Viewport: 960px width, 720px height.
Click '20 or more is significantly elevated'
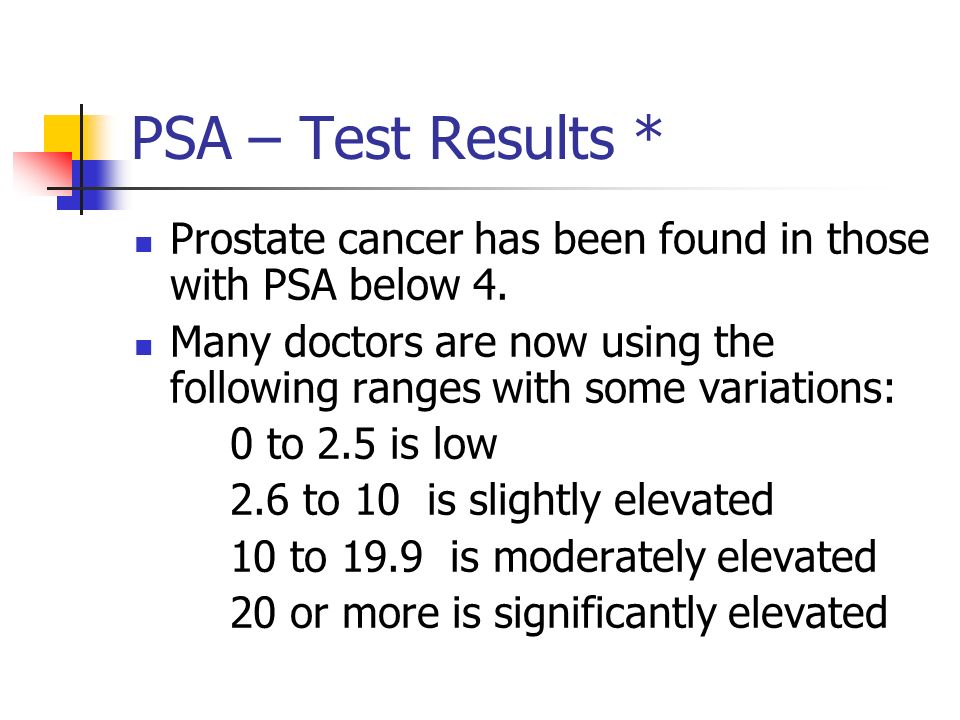click(x=559, y=613)
